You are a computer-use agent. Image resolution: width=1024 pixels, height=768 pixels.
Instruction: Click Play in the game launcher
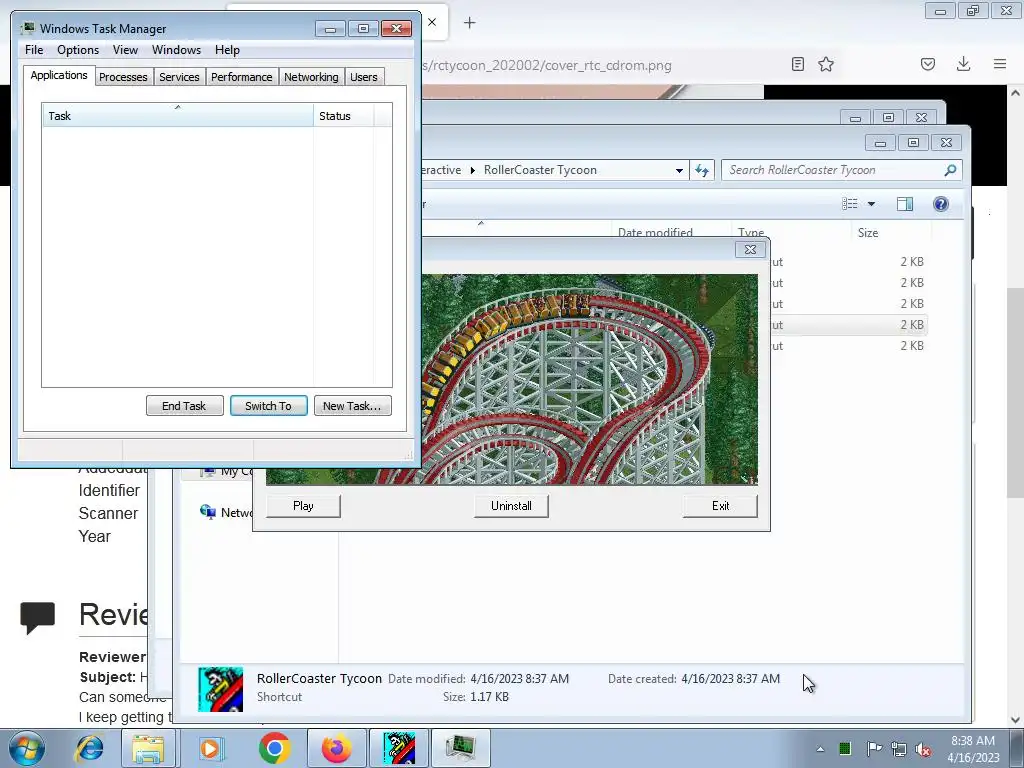[303, 506]
